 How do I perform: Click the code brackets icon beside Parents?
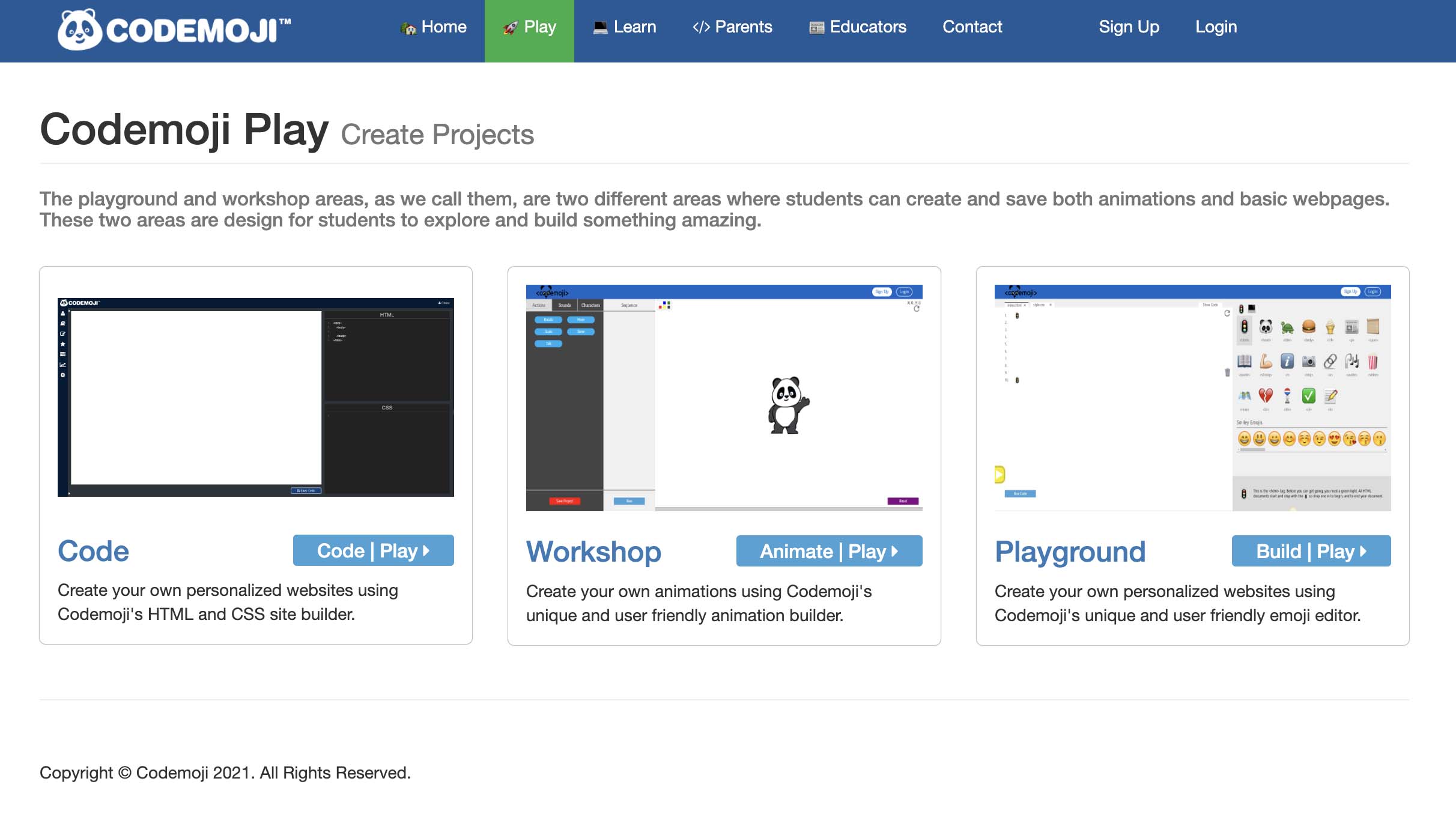pyautogui.click(x=701, y=28)
